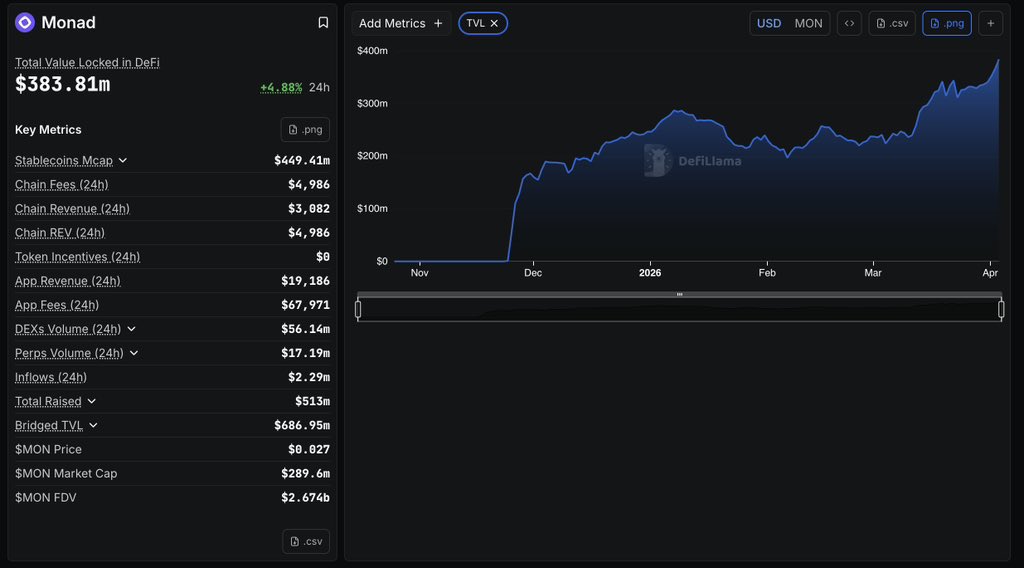Viewport: 1024px width, 568px height.
Task: Open the embed code icon
Action: pos(849,24)
